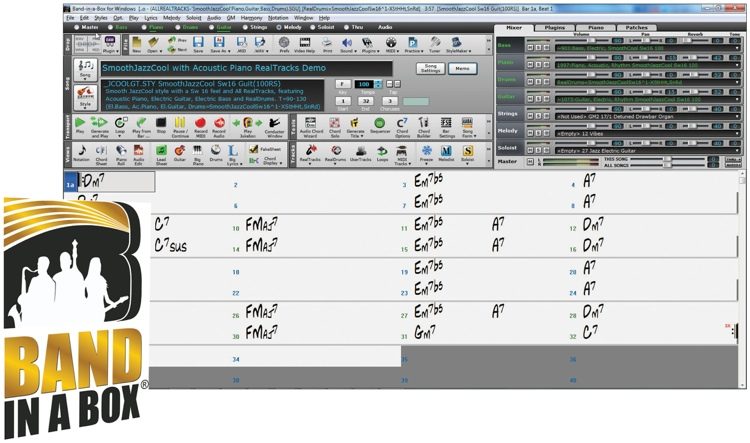Click the Song button

pos(85,70)
